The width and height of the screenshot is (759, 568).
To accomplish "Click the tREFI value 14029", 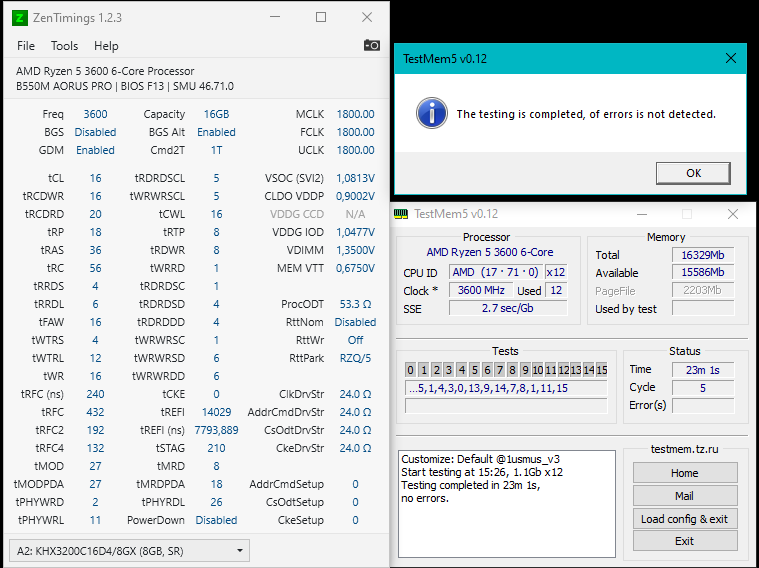I will (216, 412).
